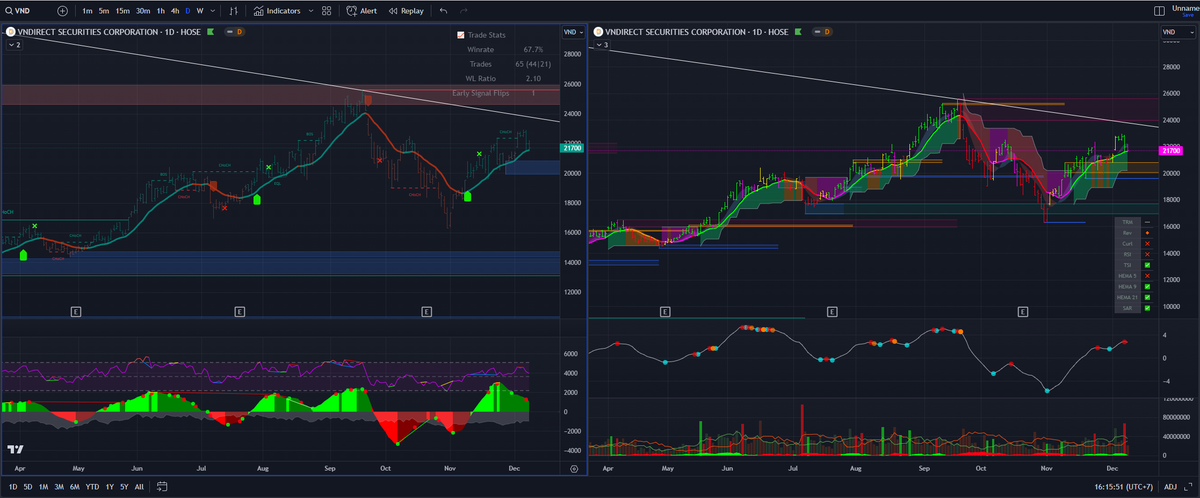This screenshot has width=1200, height=498.
Task: Open the Indicators dialog
Action: click(277, 10)
